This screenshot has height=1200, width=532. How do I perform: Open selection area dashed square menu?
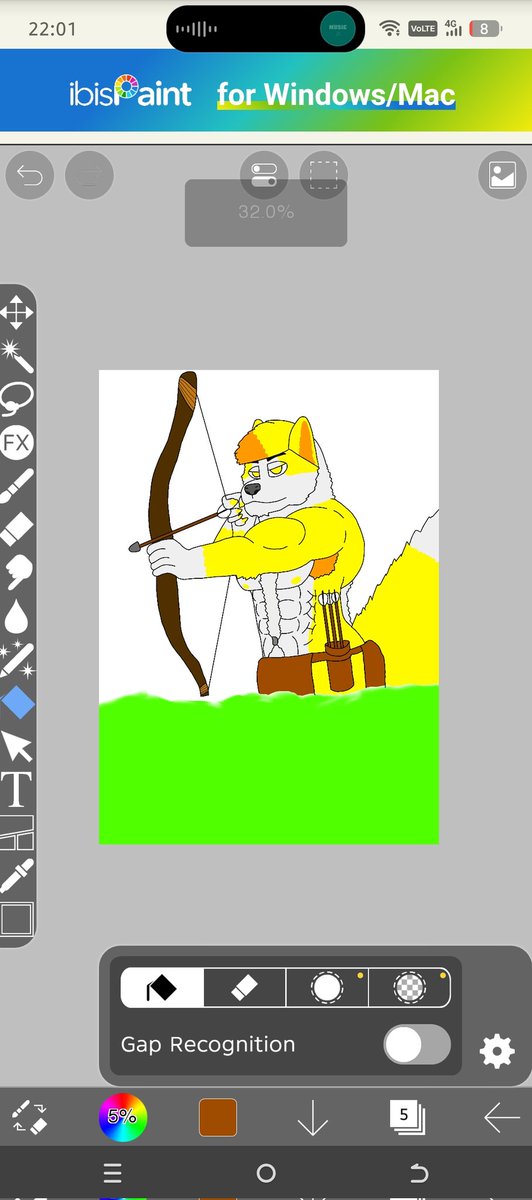323,177
